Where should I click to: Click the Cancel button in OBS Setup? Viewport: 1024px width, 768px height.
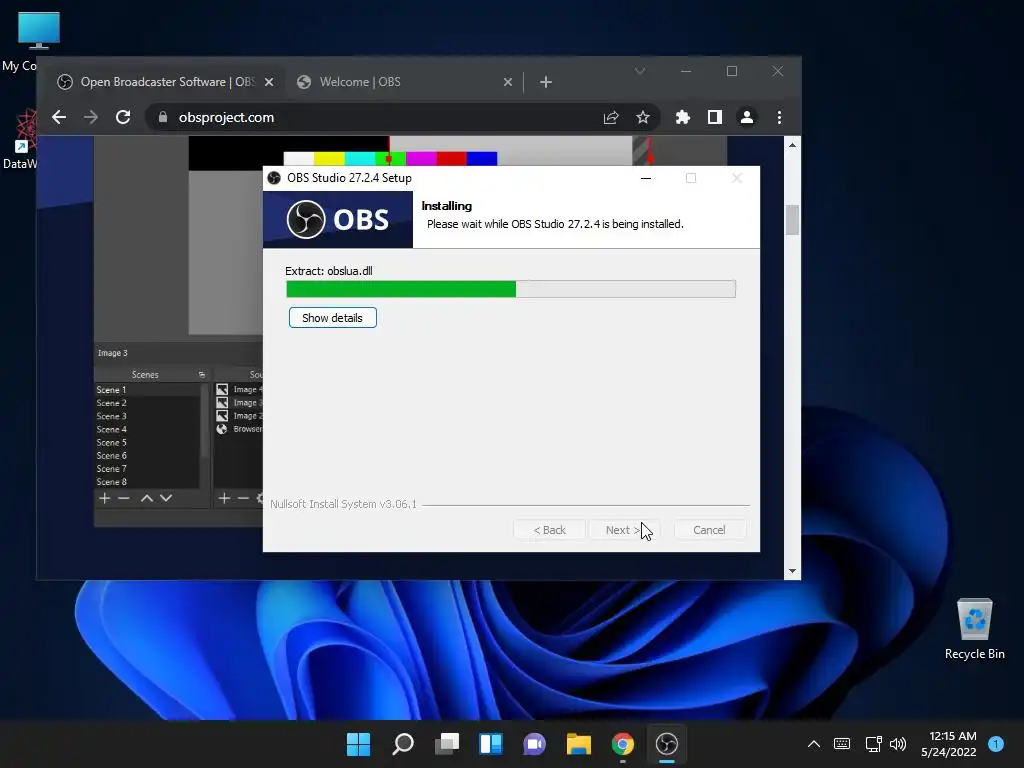(709, 530)
